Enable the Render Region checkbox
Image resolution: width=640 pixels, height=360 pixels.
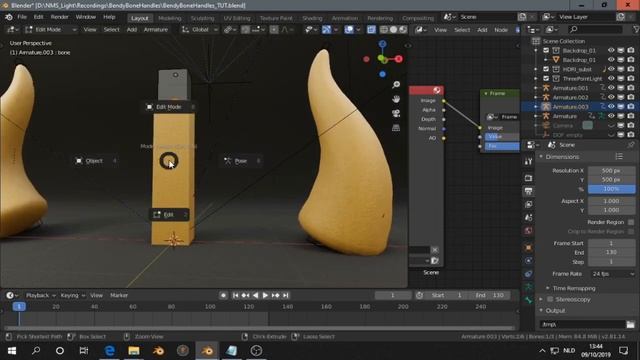tap(631, 222)
